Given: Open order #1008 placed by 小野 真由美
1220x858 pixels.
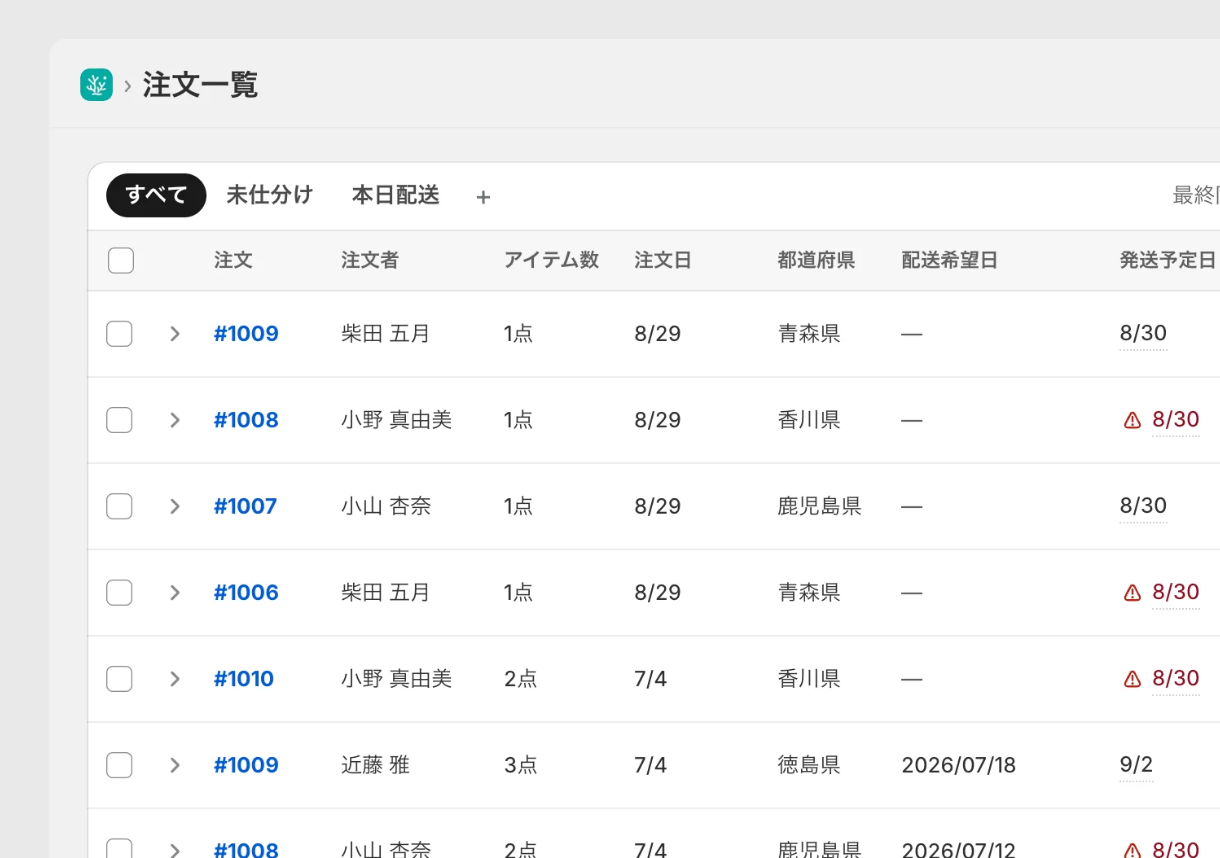Looking at the screenshot, I should click(246, 420).
